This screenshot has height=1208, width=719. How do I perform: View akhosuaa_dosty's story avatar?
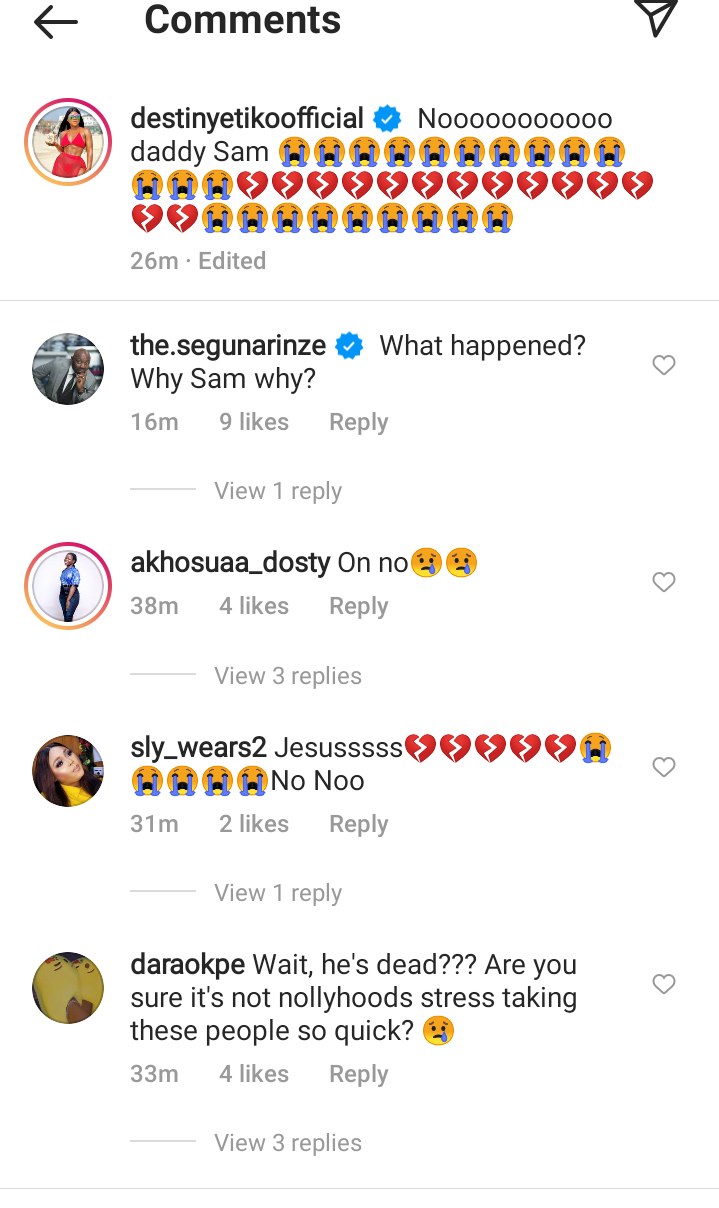click(68, 586)
